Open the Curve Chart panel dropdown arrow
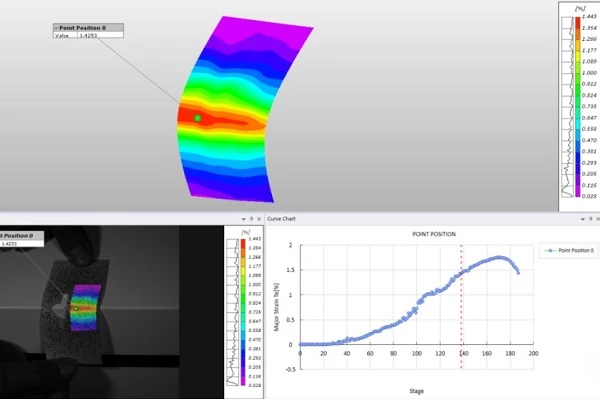 [x=583, y=219]
